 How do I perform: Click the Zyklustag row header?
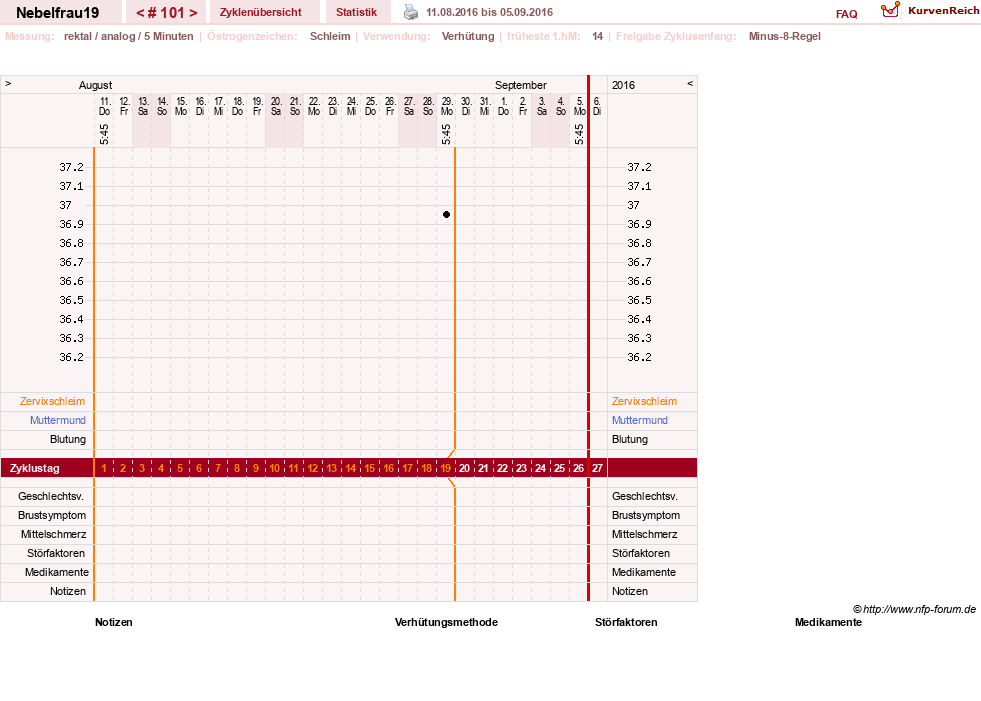tap(34, 468)
